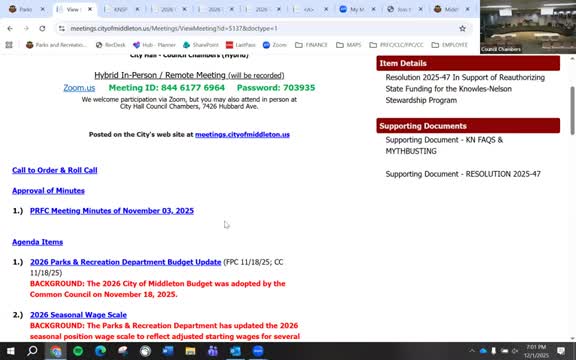Viewport: 576px width, 360px height.
Task: Reload the page with the refresh icon
Action: tap(42, 28)
